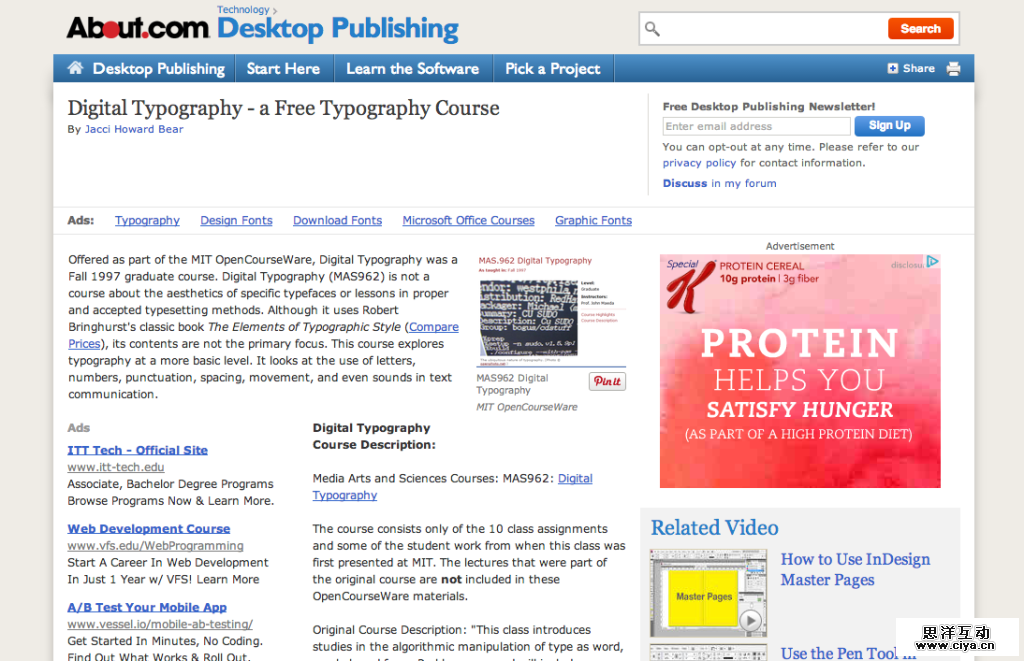Click the About.com logo
Viewport: 1024px width, 661px height.
point(138,28)
